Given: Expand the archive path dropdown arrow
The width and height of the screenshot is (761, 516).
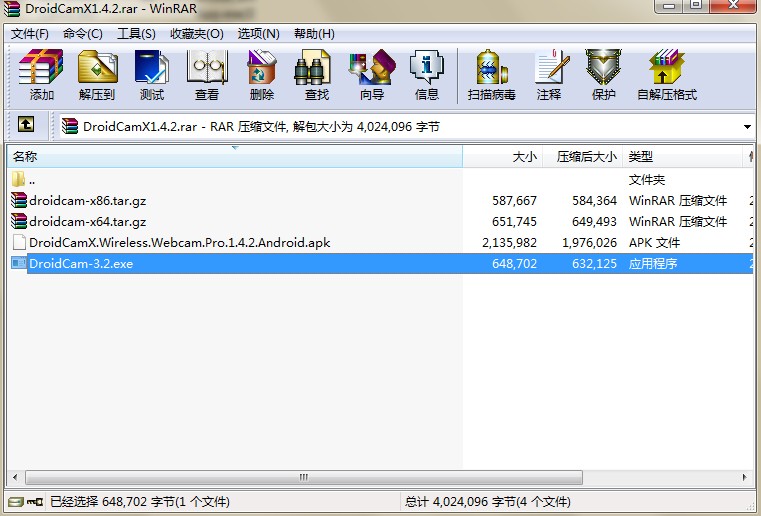Looking at the screenshot, I should tap(747, 127).
